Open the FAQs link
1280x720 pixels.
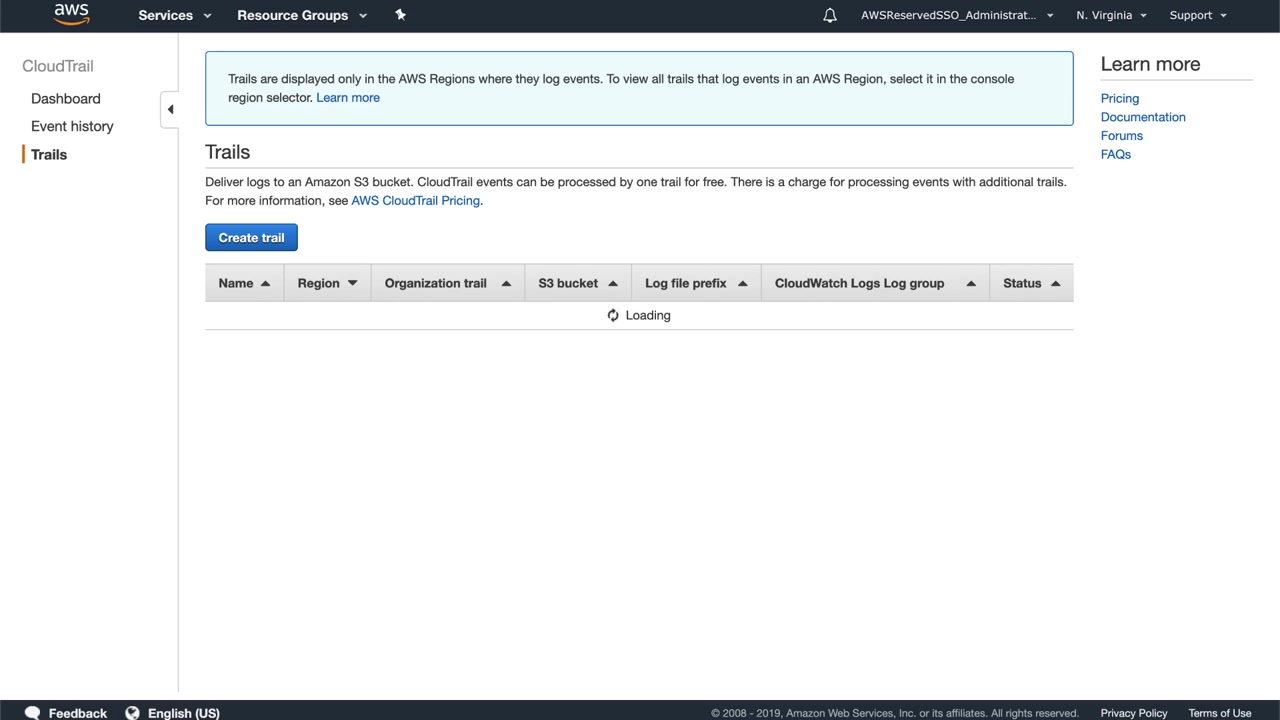tap(1116, 154)
